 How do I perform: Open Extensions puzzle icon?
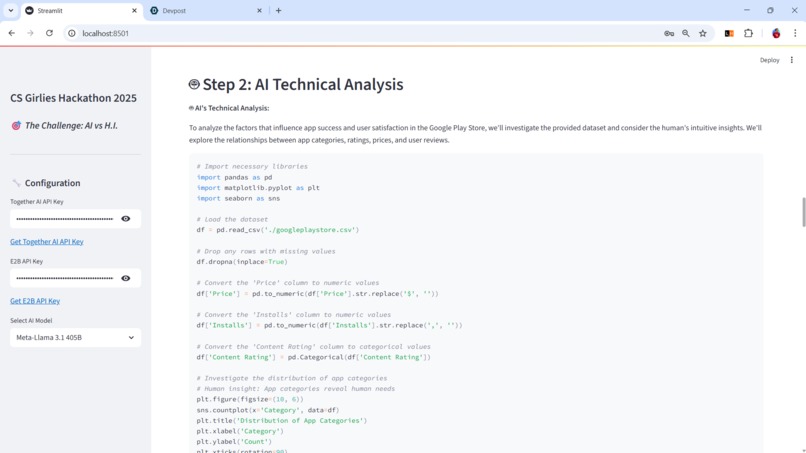748,33
